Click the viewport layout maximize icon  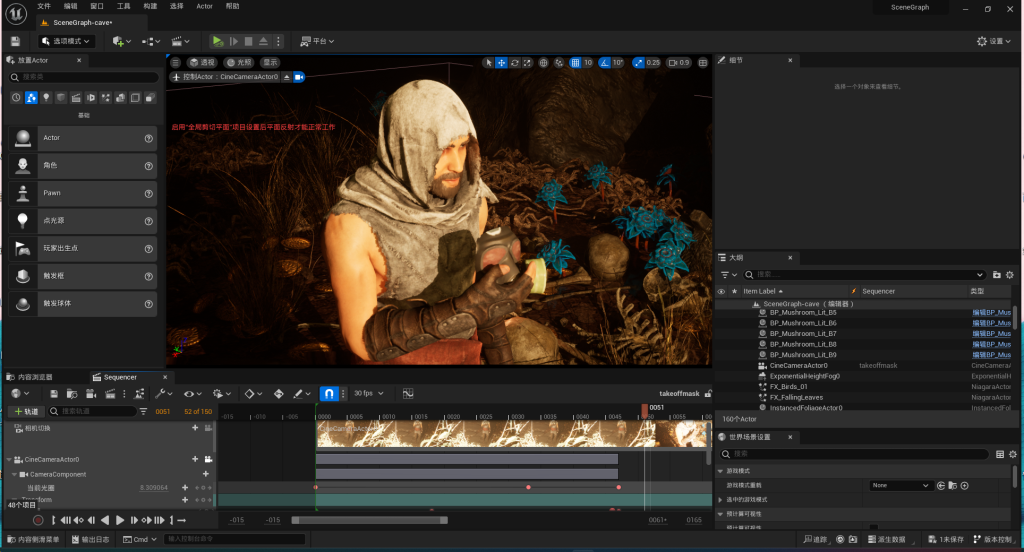703,63
